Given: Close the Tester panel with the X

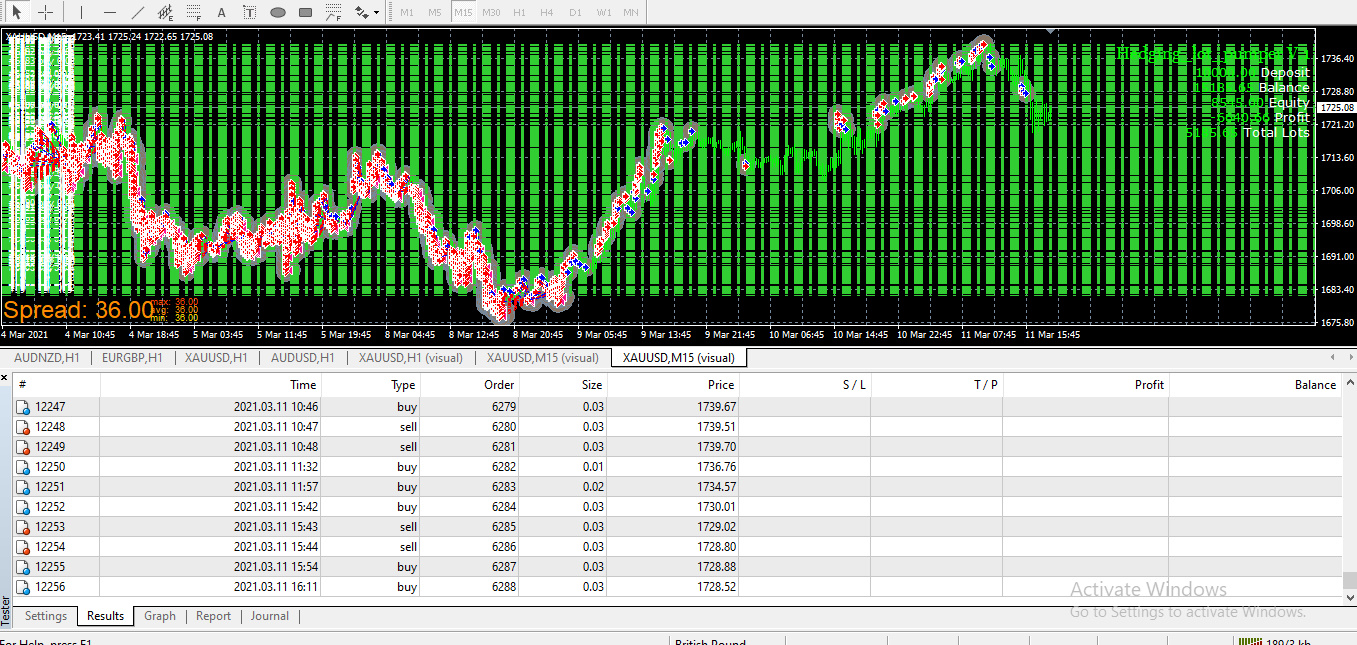Looking at the screenshot, I should [x=5, y=378].
